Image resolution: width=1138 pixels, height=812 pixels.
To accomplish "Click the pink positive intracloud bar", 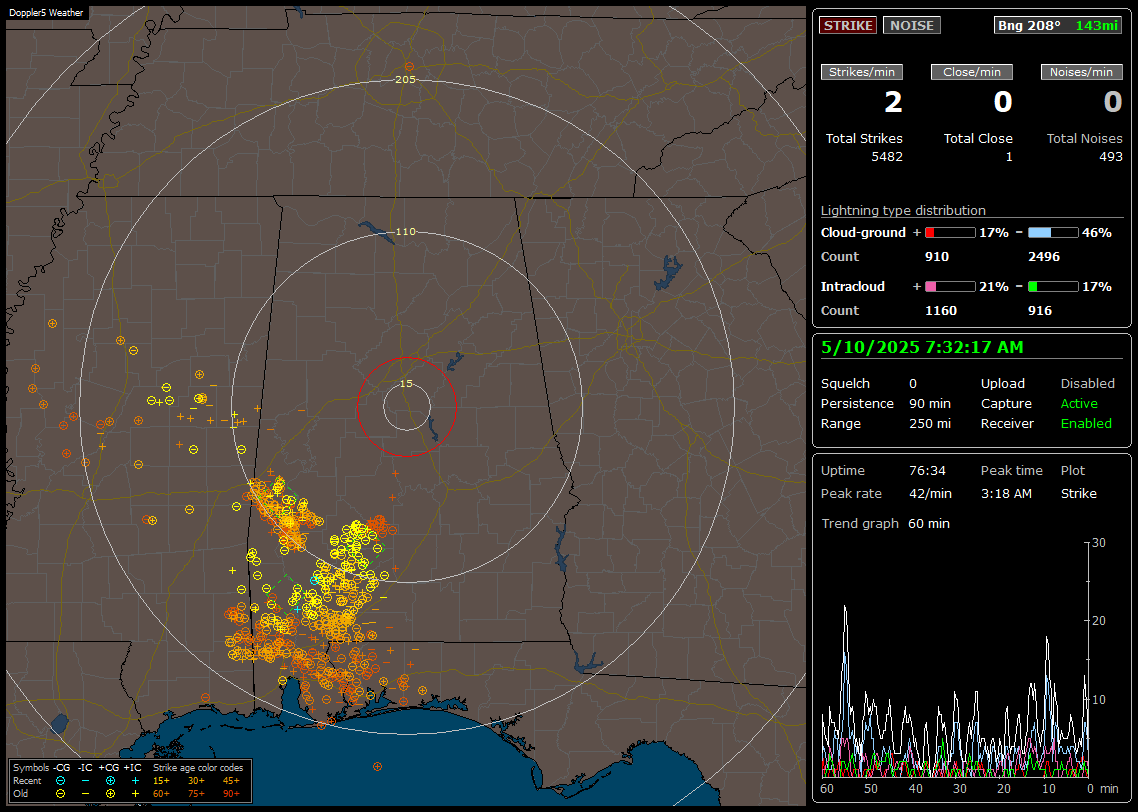I will click(x=950, y=287).
